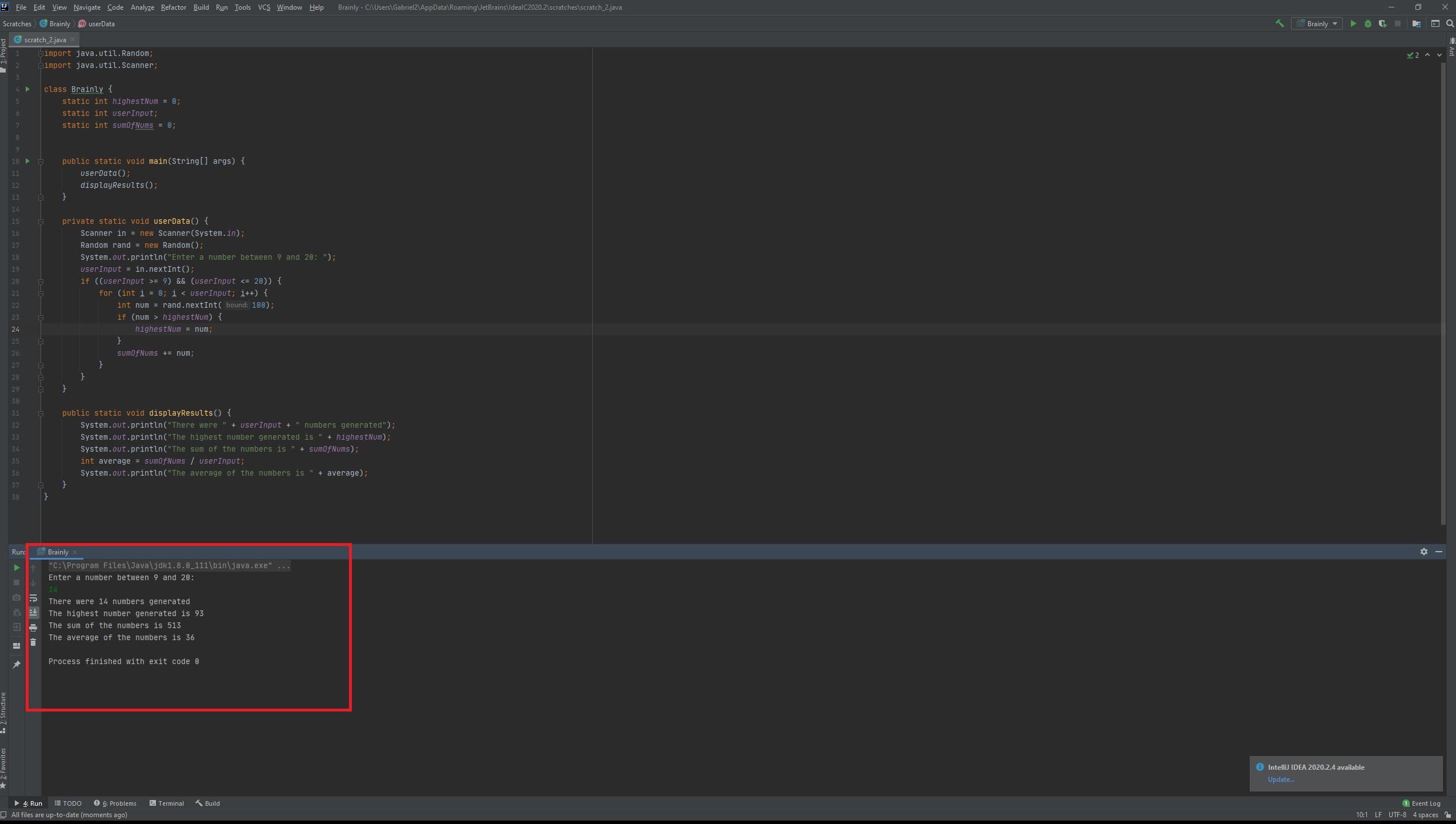This screenshot has width=1456, height=824.
Task: Click the Update... link in notification
Action: (x=1281, y=779)
